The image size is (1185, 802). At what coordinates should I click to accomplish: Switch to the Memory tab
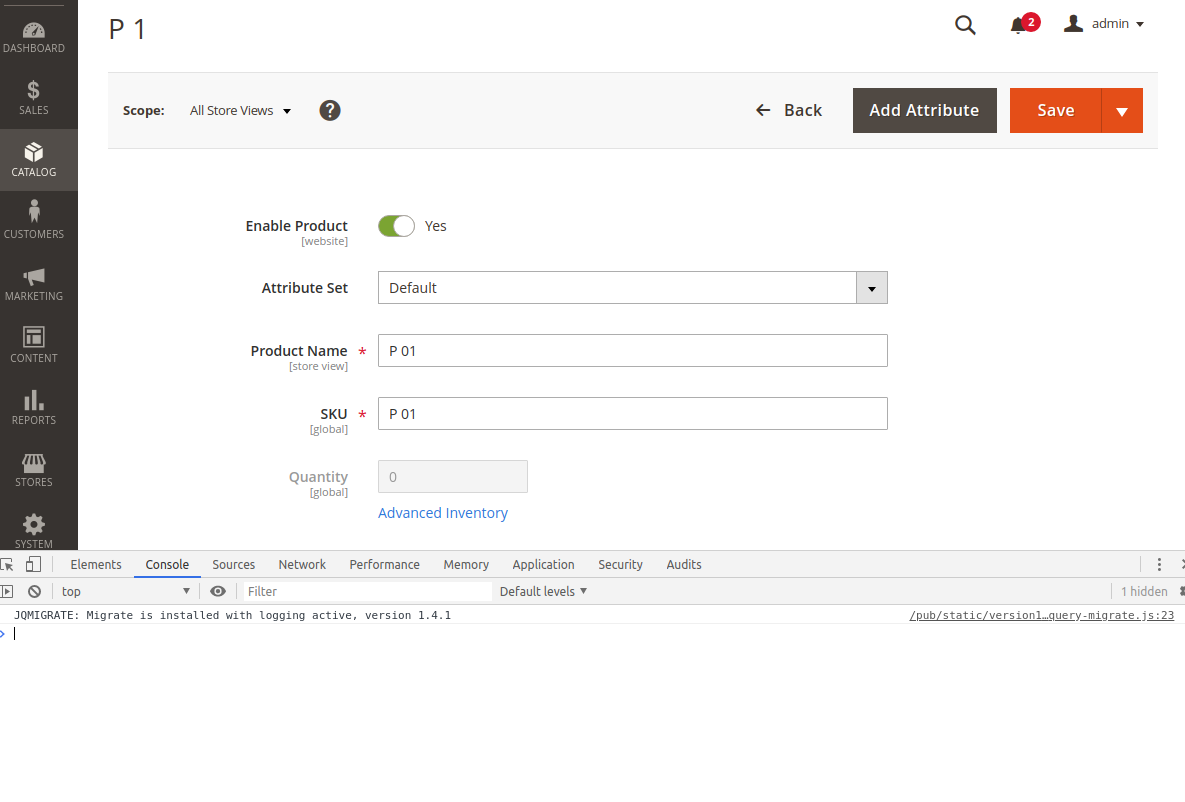466,565
